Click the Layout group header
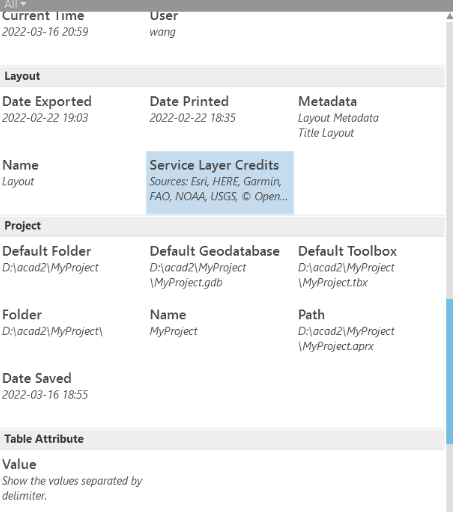The width and height of the screenshot is (453, 512). [x=222, y=76]
